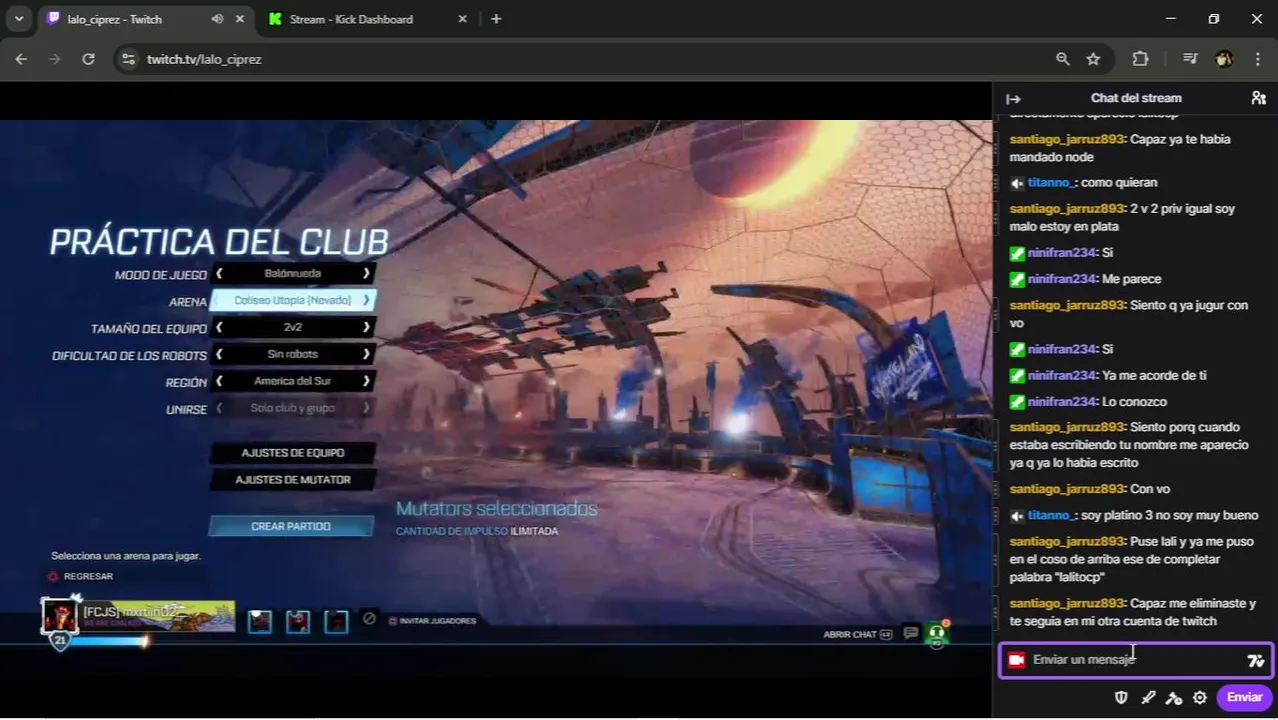Select next Arena after Coliseo Utopía
Viewport: 1278px width, 720px height.
click(366, 300)
